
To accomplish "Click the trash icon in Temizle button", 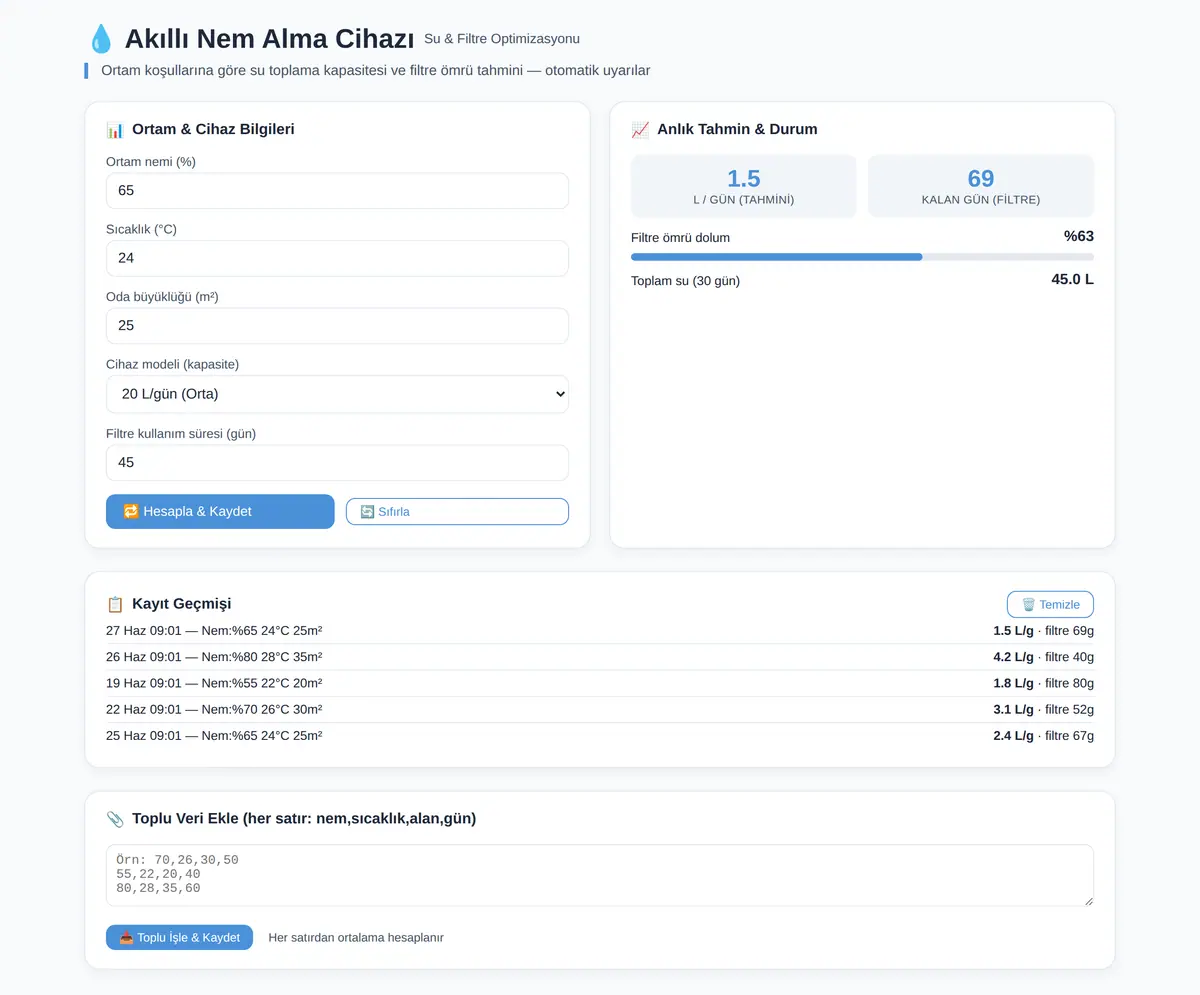I will point(1028,605).
